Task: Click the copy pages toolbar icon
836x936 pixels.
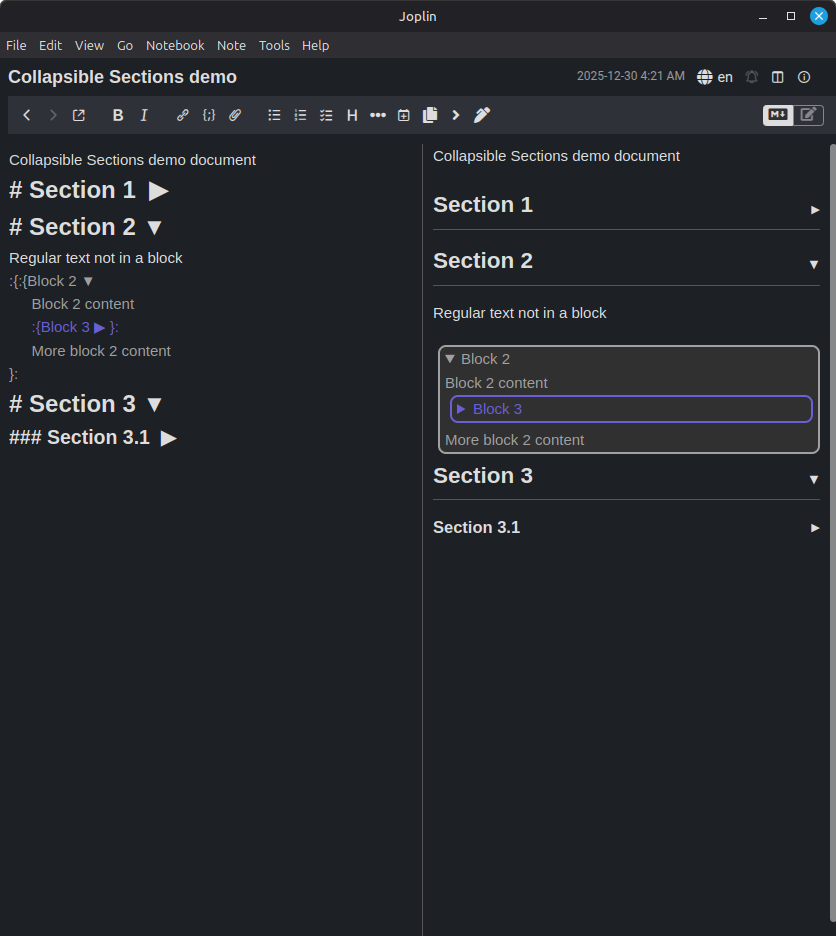Action: [430, 115]
